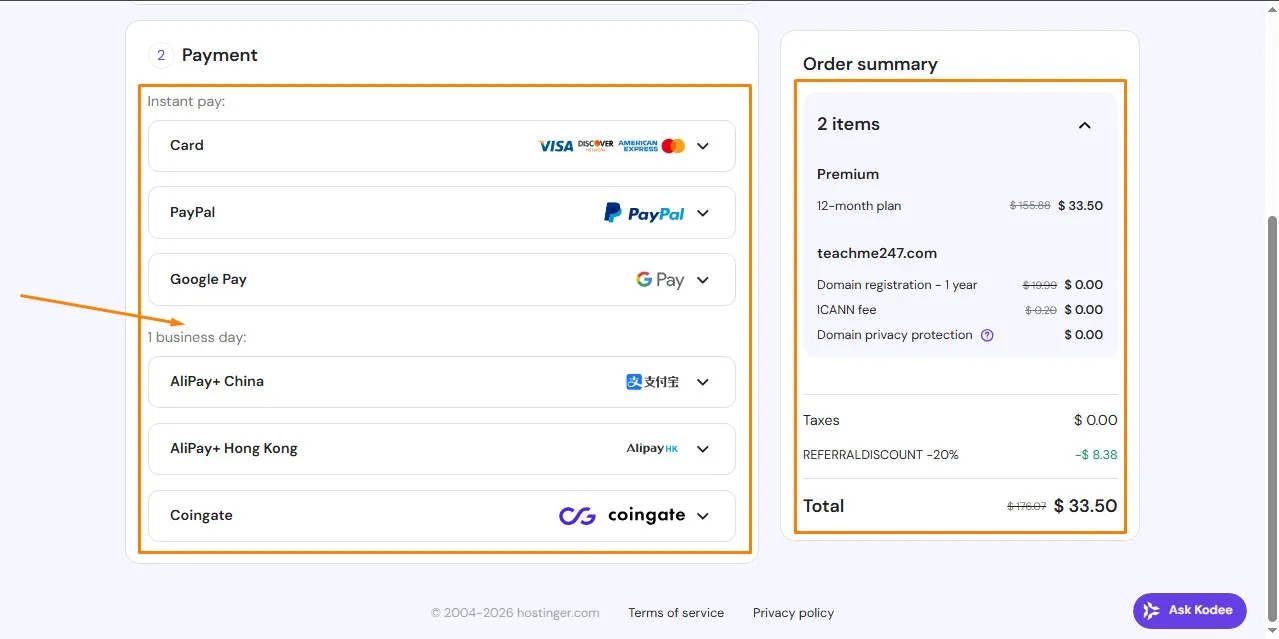Expand the PayPal payment option

click(x=702, y=212)
